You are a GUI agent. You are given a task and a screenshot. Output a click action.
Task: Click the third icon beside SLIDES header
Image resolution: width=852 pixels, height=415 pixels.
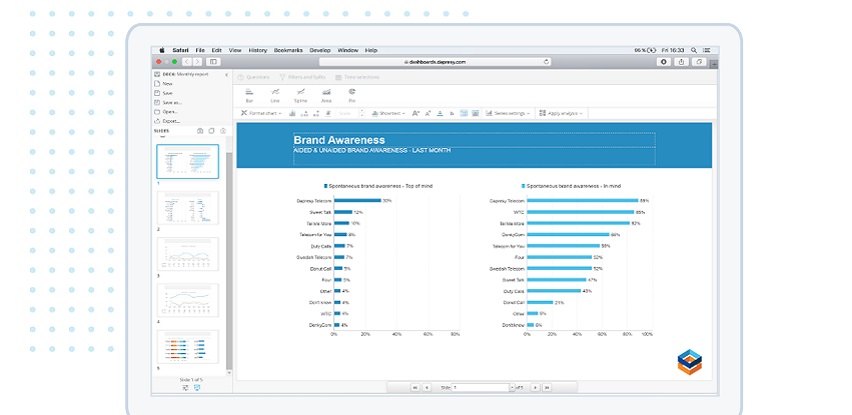223,131
